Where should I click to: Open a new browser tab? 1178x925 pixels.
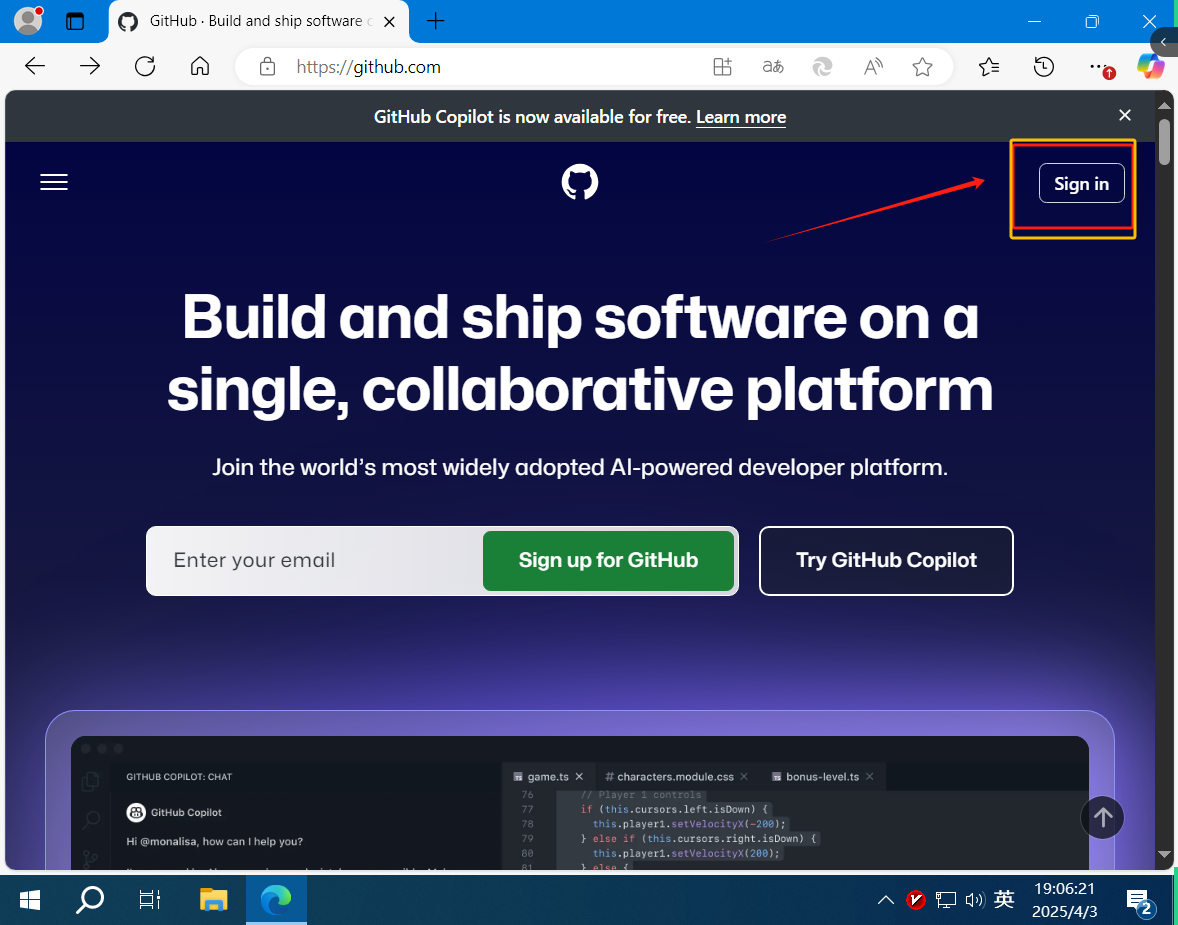[x=436, y=21]
